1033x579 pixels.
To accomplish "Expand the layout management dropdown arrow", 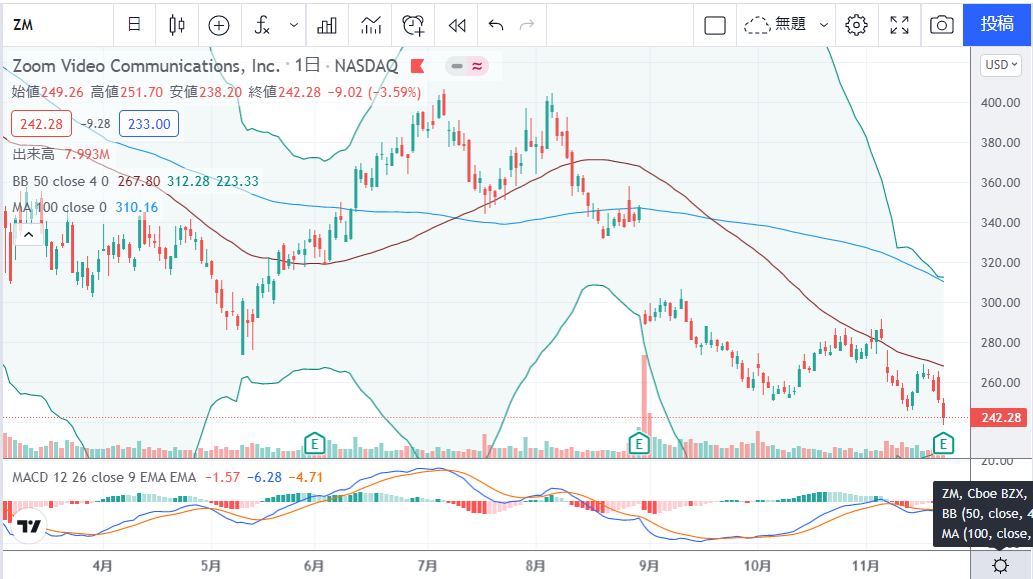I will [x=824, y=25].
